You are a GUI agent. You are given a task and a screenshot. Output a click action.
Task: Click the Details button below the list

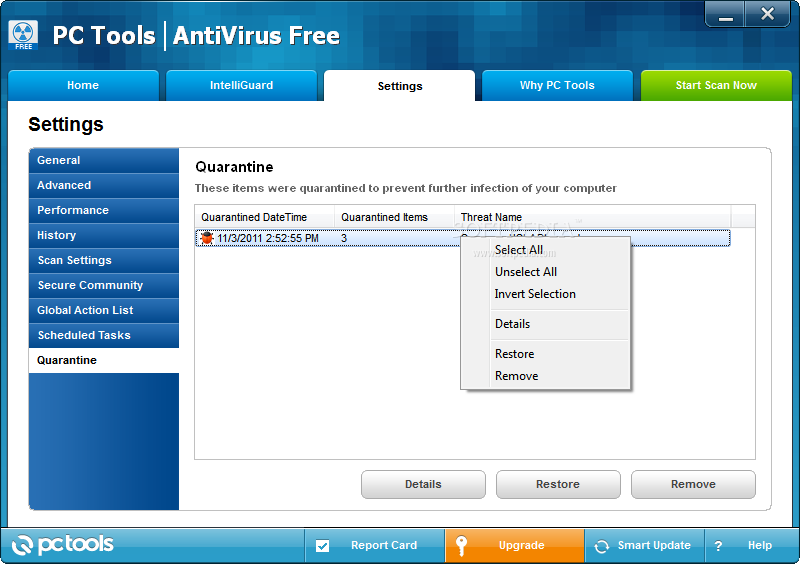[x=423, y=484]
